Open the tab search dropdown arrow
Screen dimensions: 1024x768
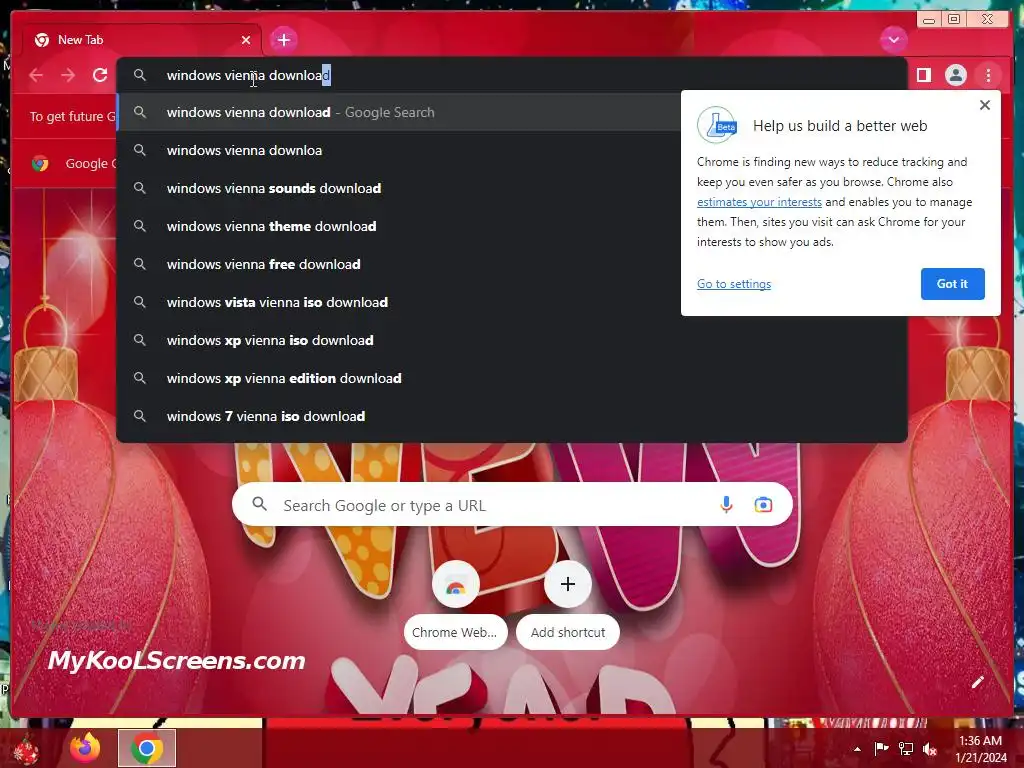click(893, 40)
